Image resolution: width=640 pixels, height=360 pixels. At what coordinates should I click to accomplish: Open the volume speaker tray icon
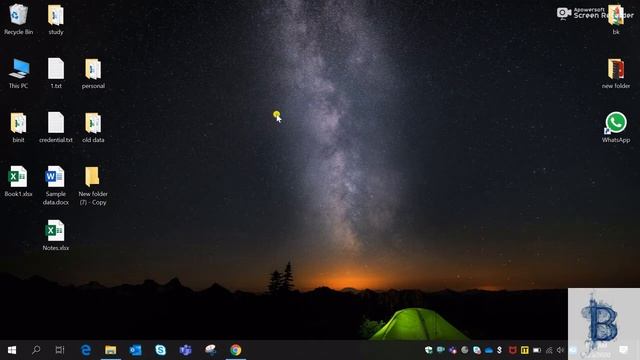point(560,350)
